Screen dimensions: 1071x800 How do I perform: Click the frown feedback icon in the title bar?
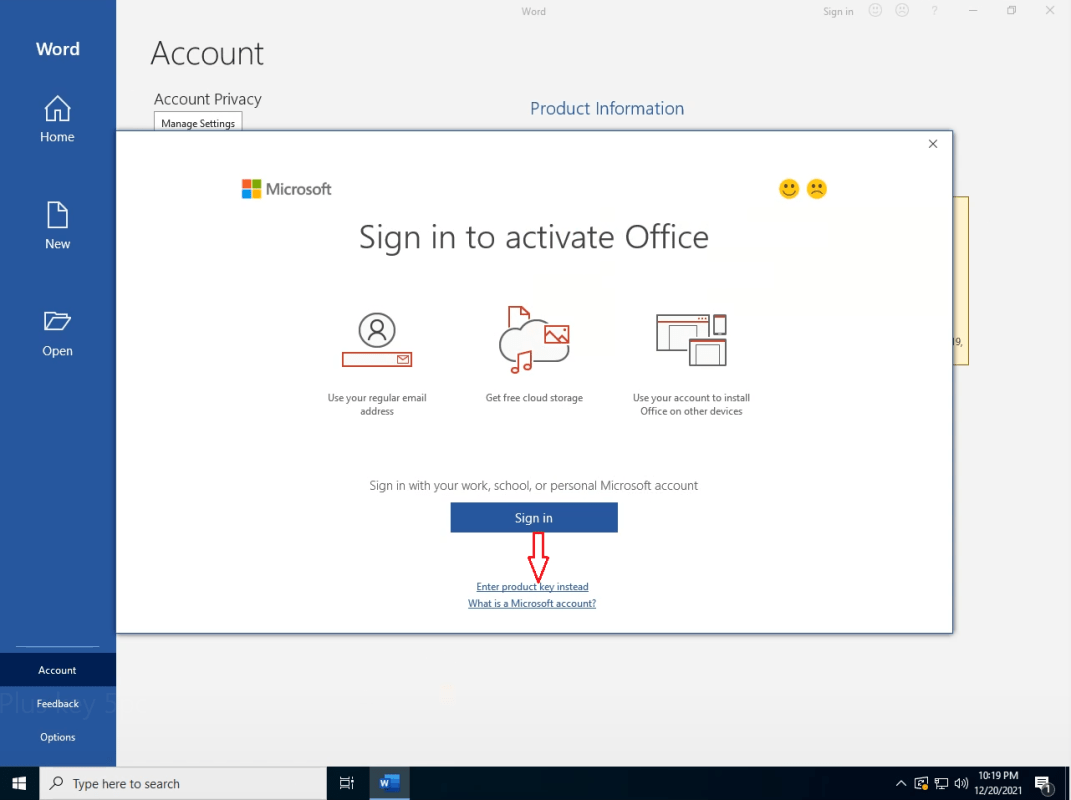coord(902,11)
